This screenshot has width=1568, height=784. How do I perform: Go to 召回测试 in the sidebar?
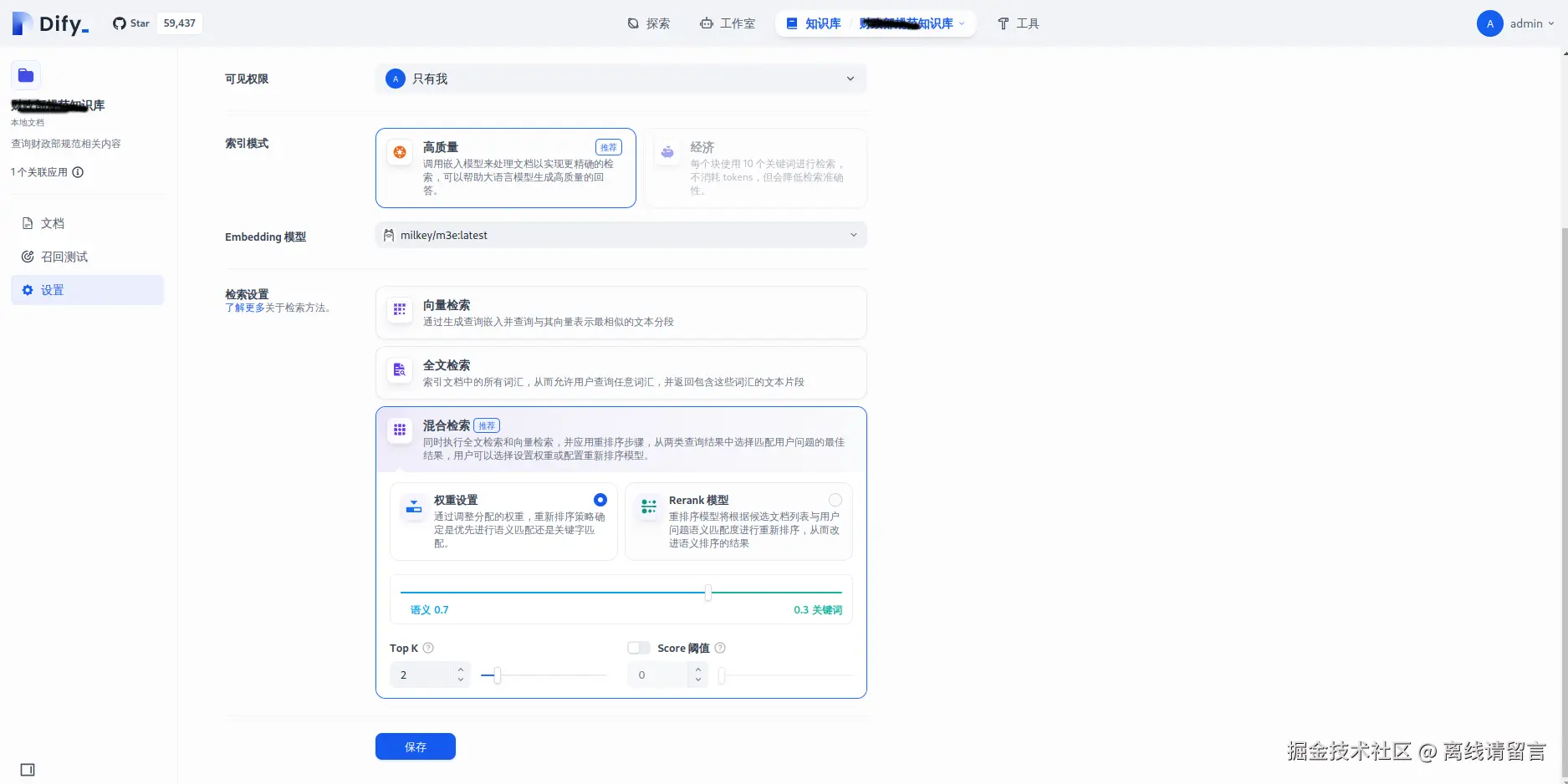[88, 257]
